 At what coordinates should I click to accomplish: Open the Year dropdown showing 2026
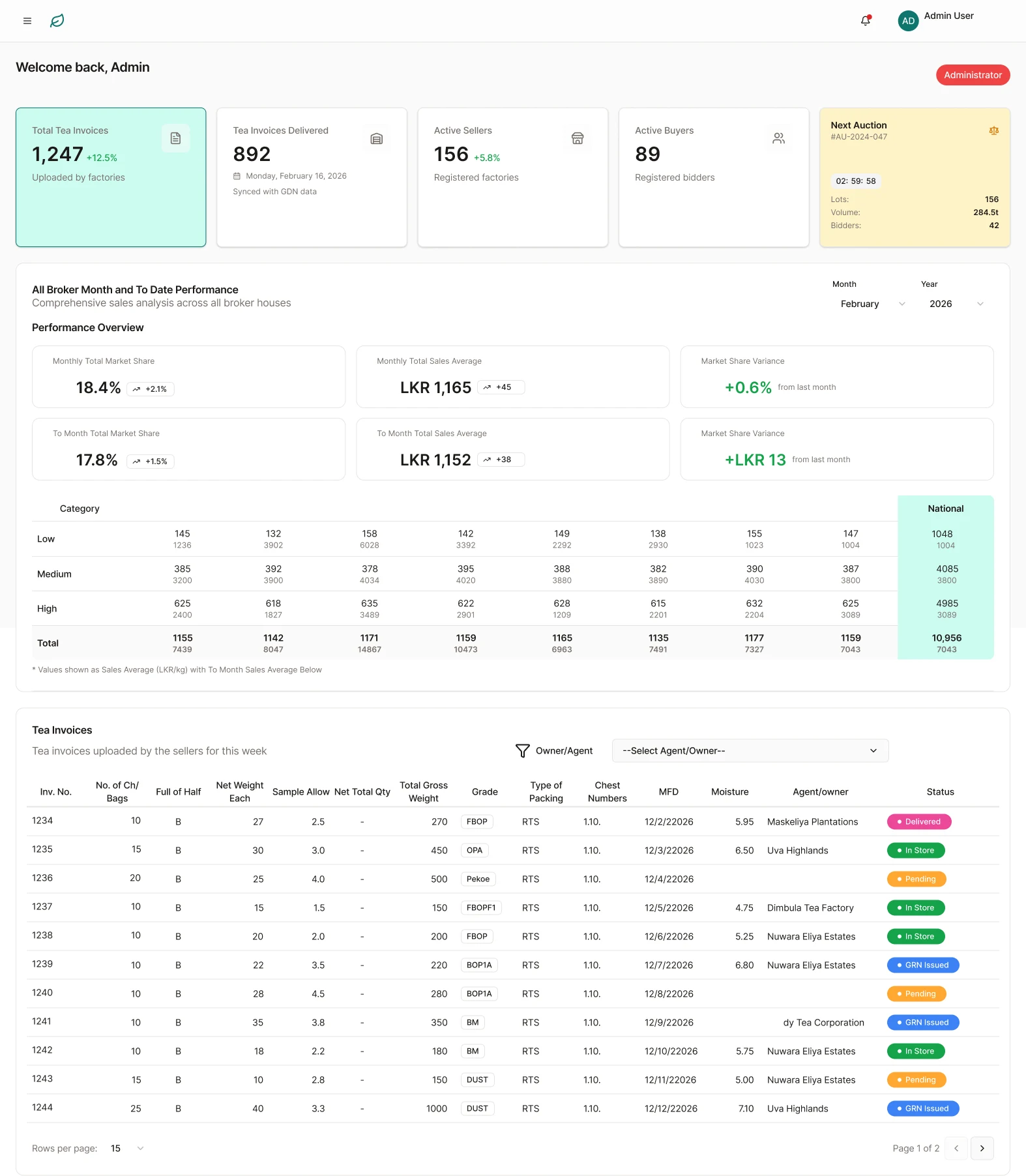click(x=956, y=304)
